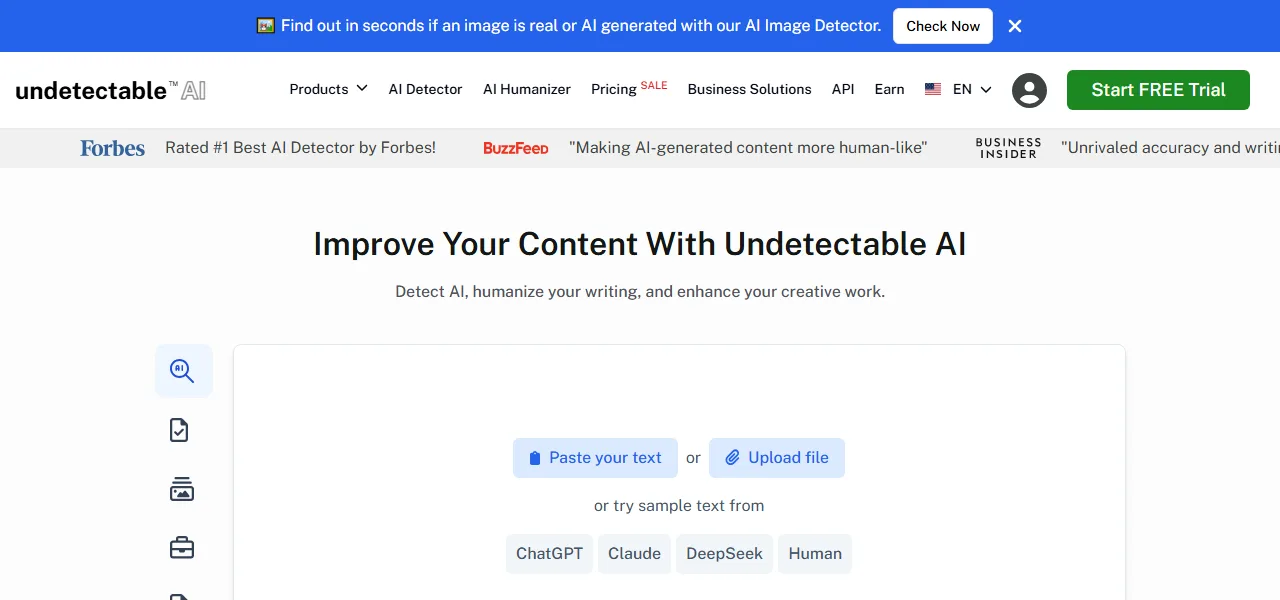Select the AI Detector magnifier sidebar icon

pyautogui.click(x=183, y=371)
